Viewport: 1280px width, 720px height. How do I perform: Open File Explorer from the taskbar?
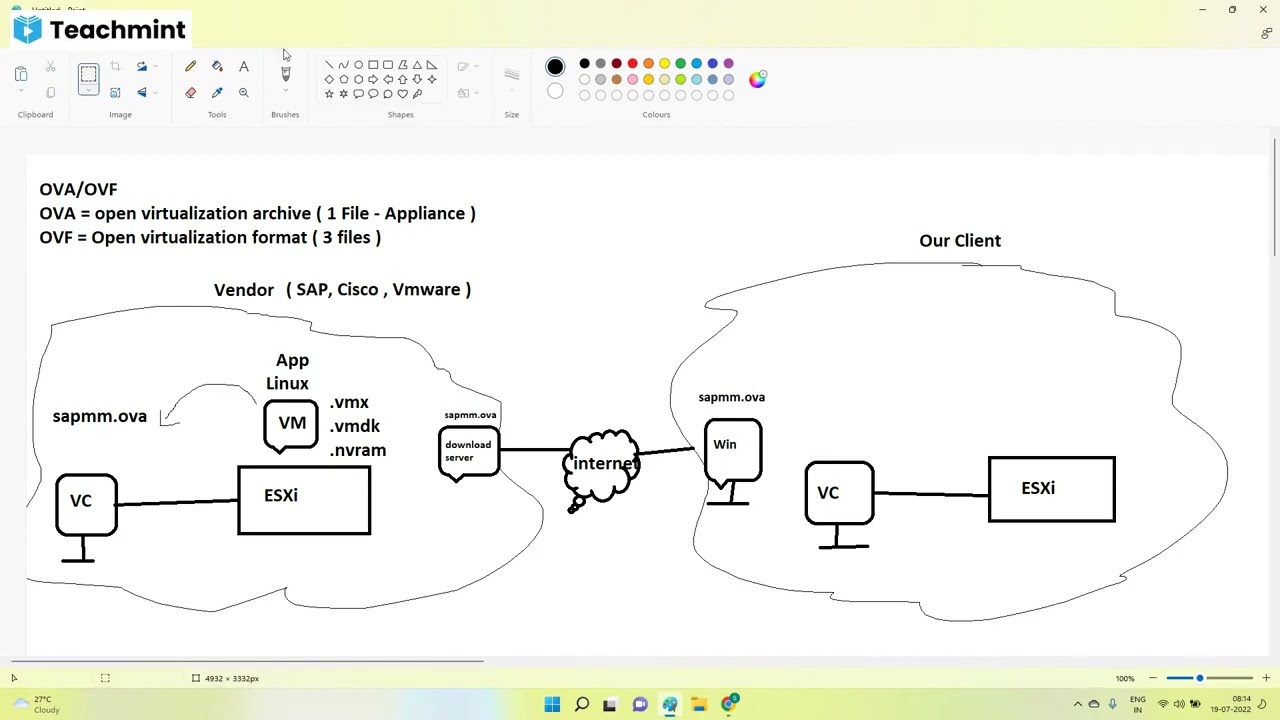tap(699, 705)
